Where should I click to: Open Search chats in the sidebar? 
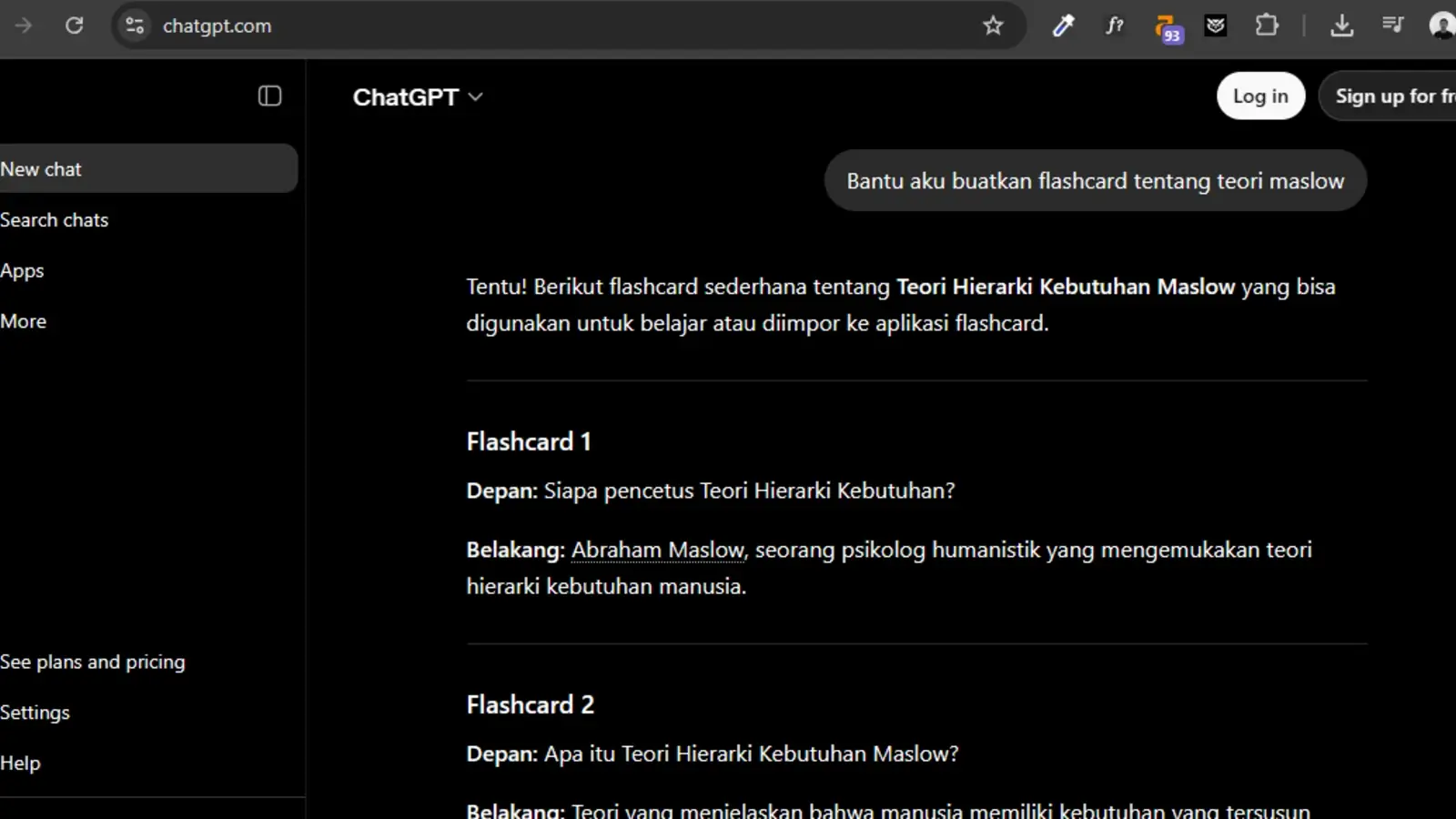pyautogui.click(x=148, y=219)
